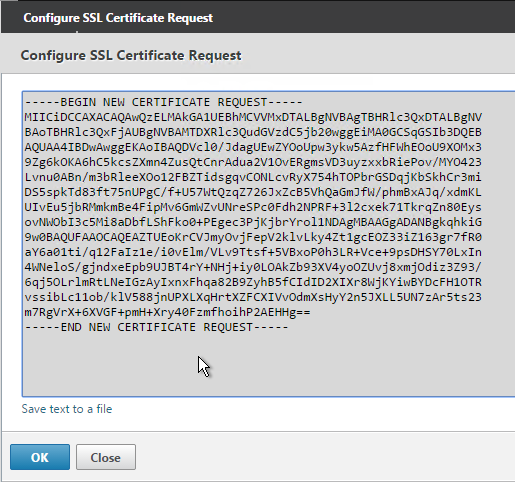Select the dark Configure SSL Certificate Request title tab

(118, 18)
